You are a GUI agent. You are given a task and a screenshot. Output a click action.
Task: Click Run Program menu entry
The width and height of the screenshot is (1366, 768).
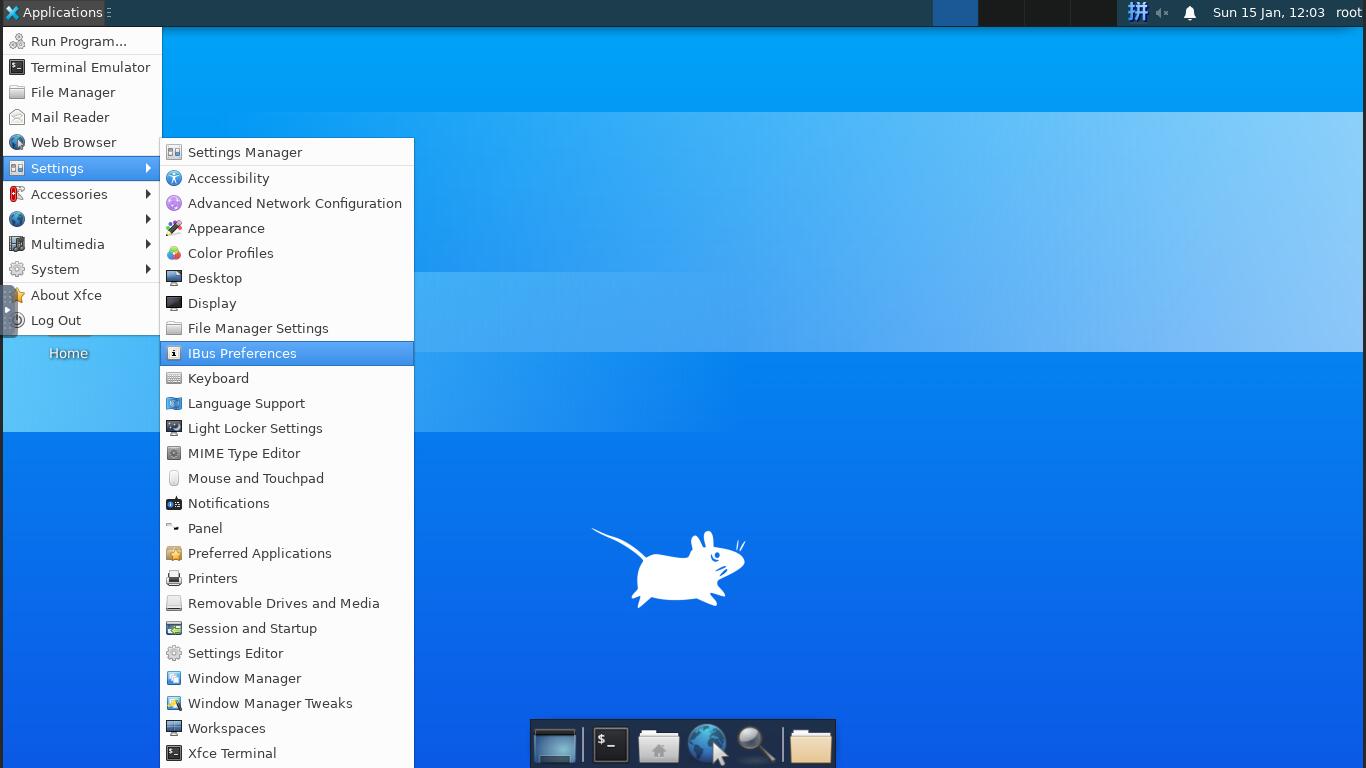(x=82, y=41)
